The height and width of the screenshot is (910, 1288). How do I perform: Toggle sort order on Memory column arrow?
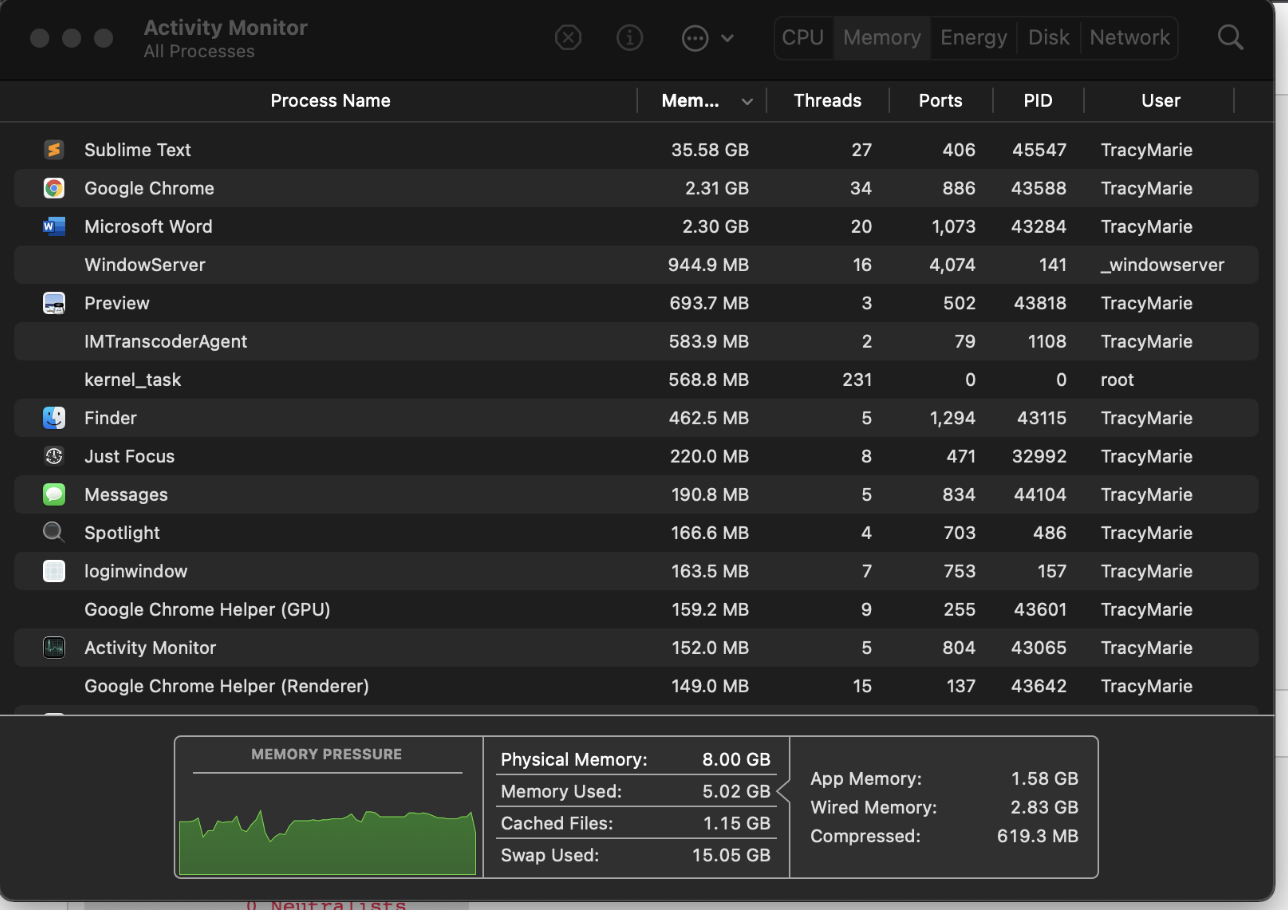pyautogui.click(x=747, y=102)
